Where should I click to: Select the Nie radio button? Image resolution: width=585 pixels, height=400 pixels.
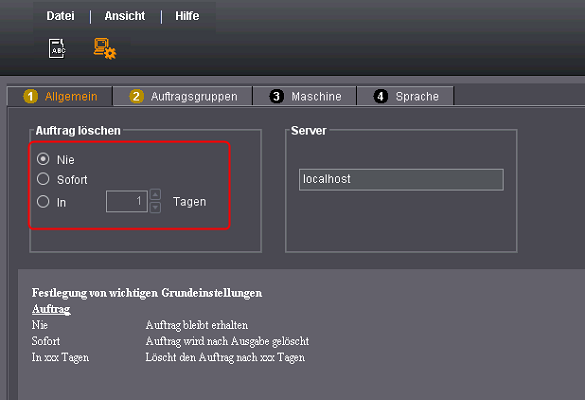click(x=43, y=159)
